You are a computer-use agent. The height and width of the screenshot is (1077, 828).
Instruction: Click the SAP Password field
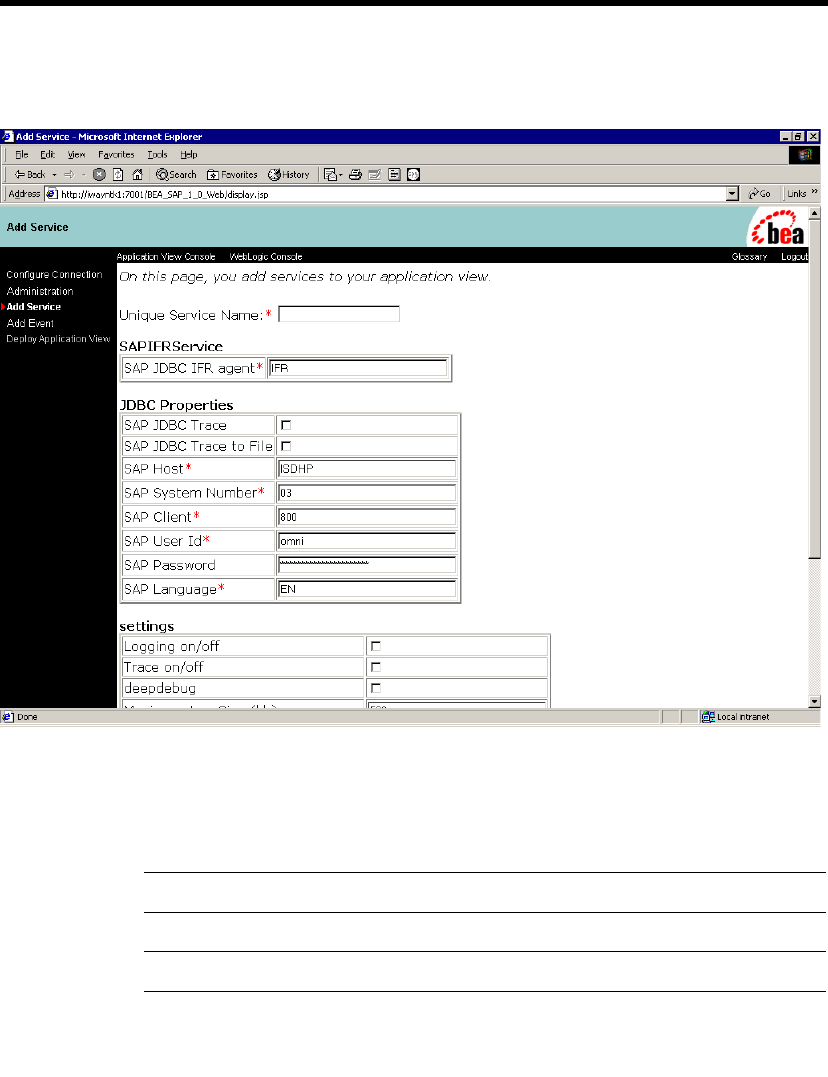point(367,565)
